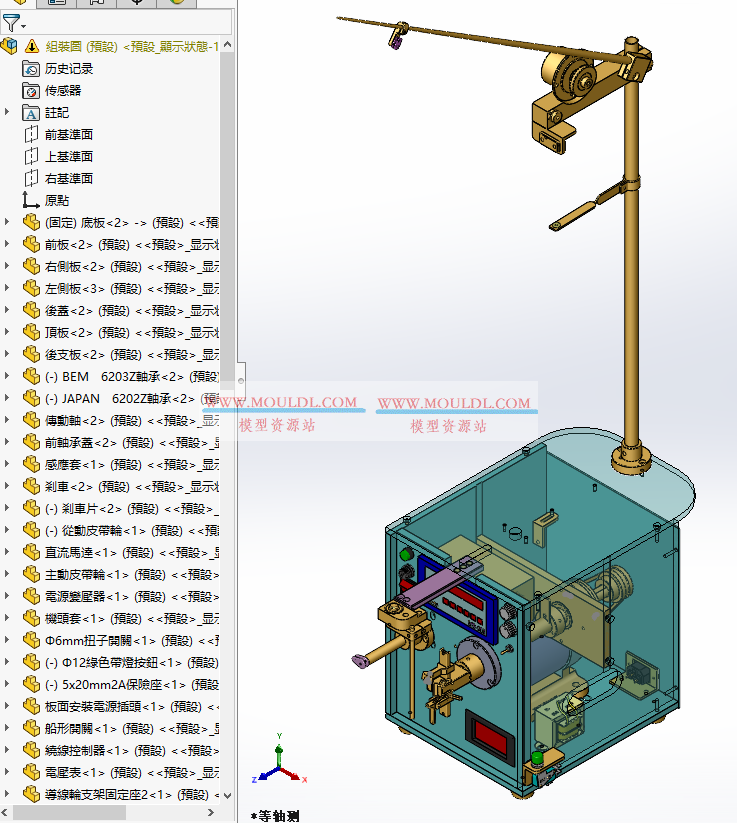Click the assembly icon at the tree root

[x=9, y=46]
